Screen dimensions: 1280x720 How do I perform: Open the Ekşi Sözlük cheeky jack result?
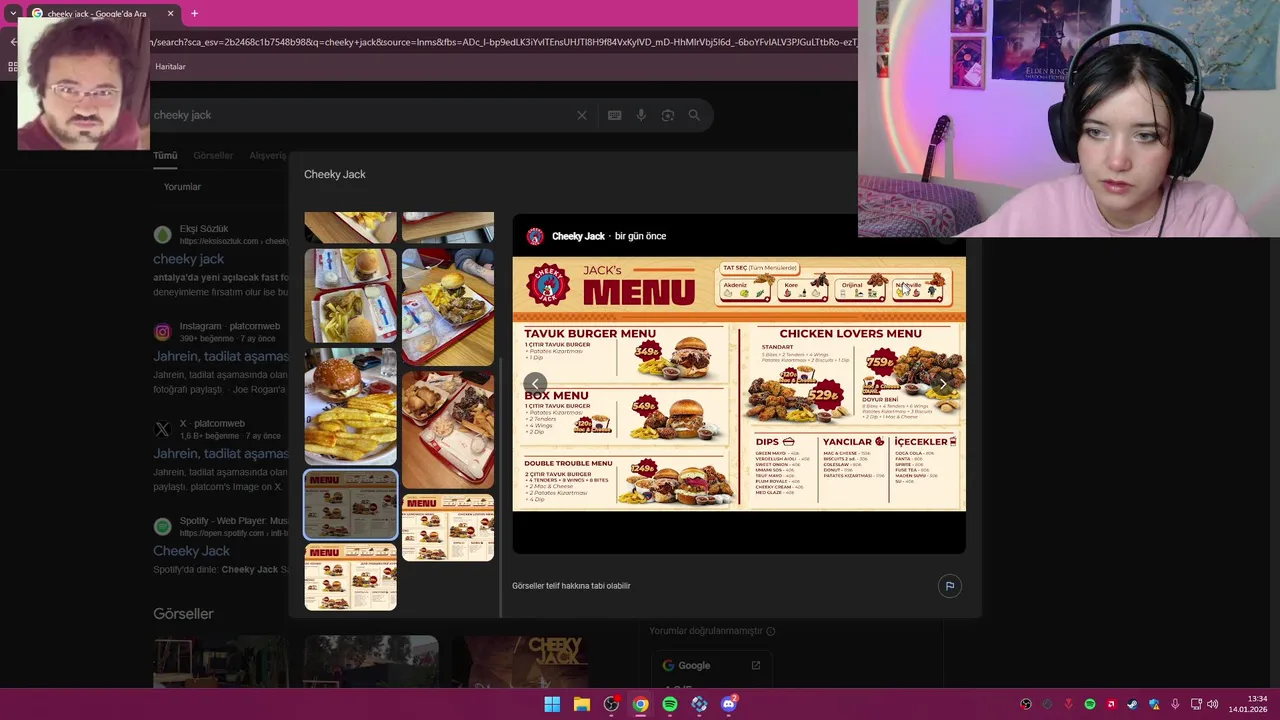click(x=188, y=259)
